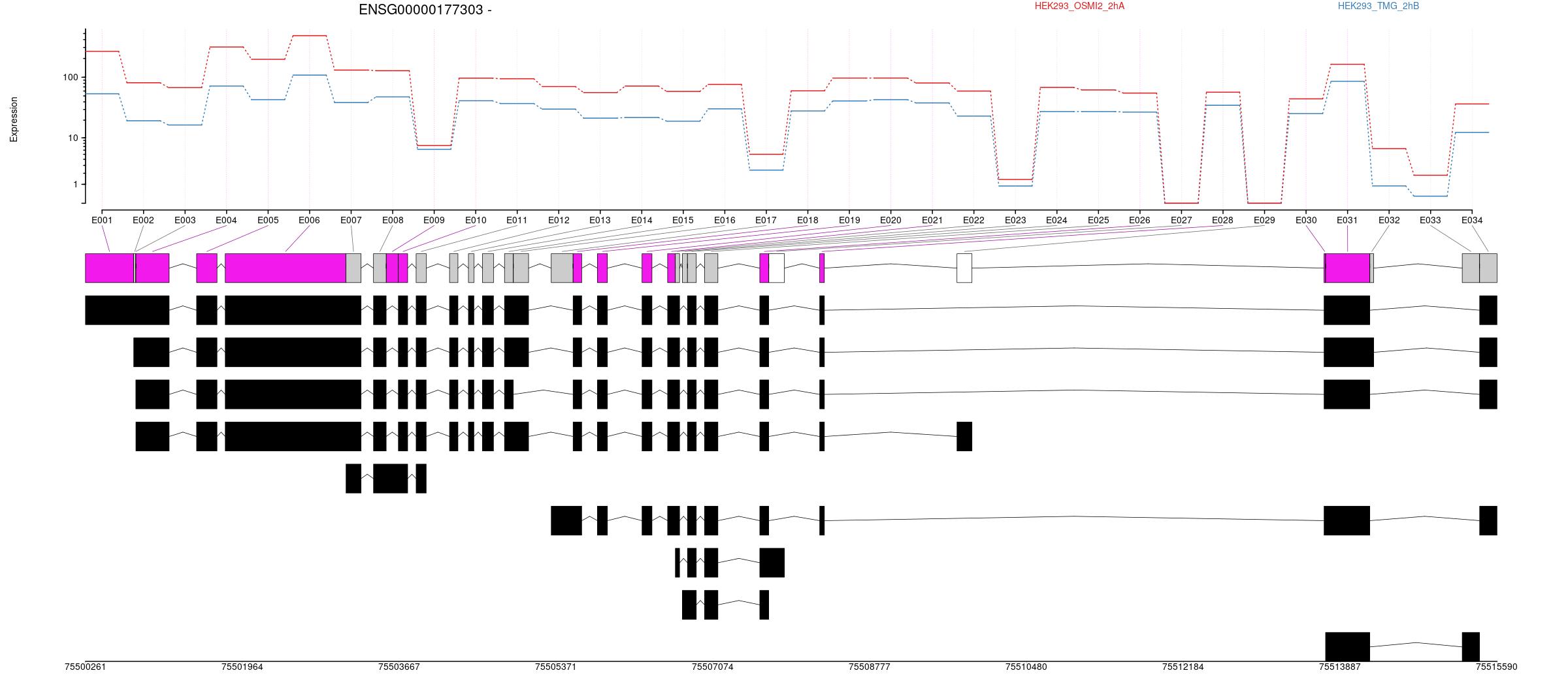Click exon label E025
Image resolution: width=1568 pixels, height=679 pixels.
point(1098,220)
